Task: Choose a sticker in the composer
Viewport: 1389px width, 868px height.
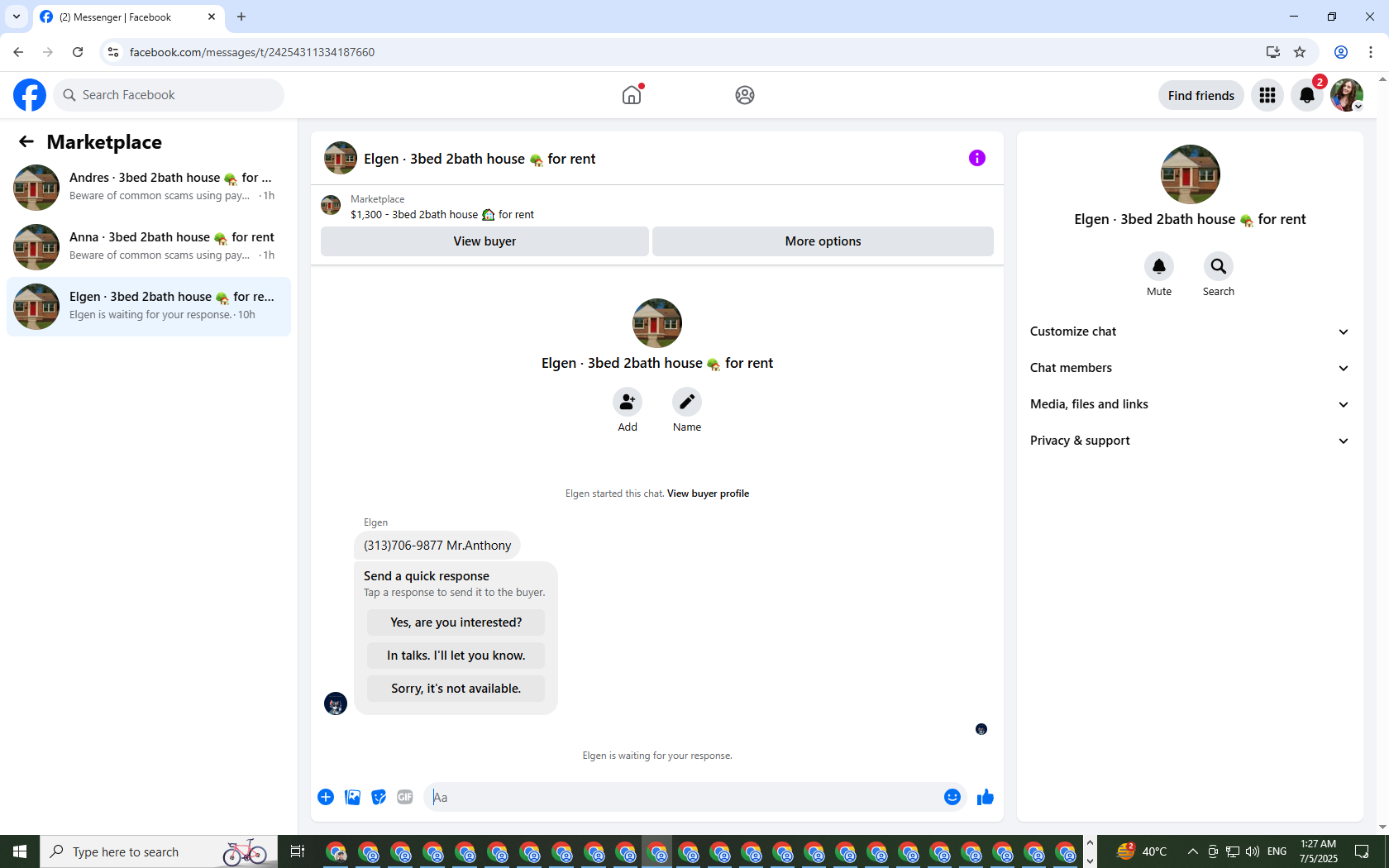Action: tap(379, 797)
